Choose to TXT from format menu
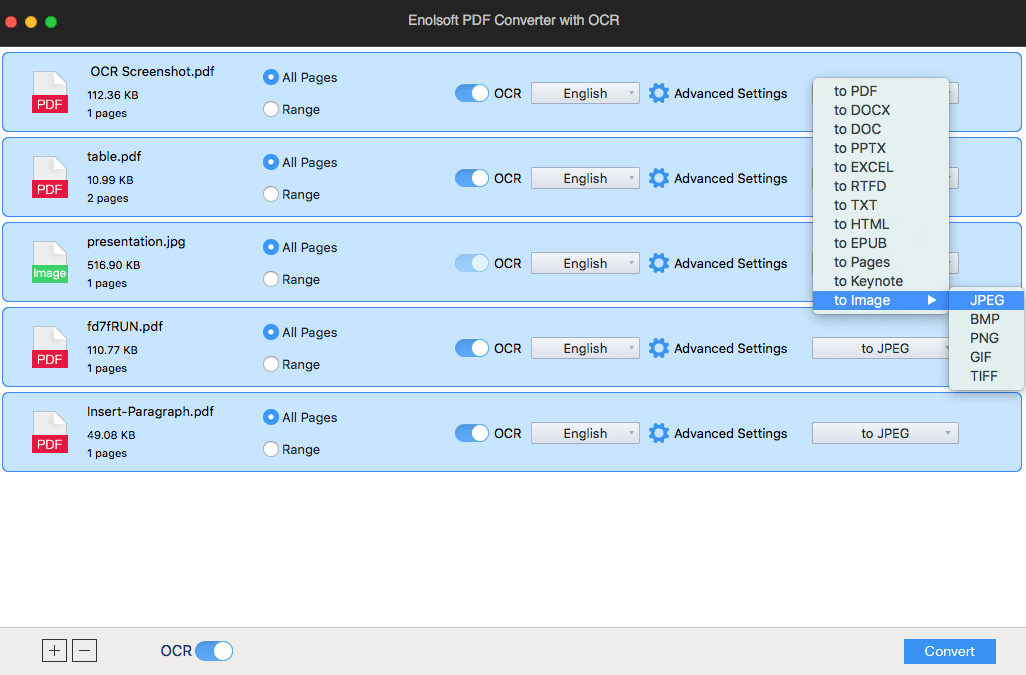1026x675 pixels. pyautogui.click(x=881, y=205)
